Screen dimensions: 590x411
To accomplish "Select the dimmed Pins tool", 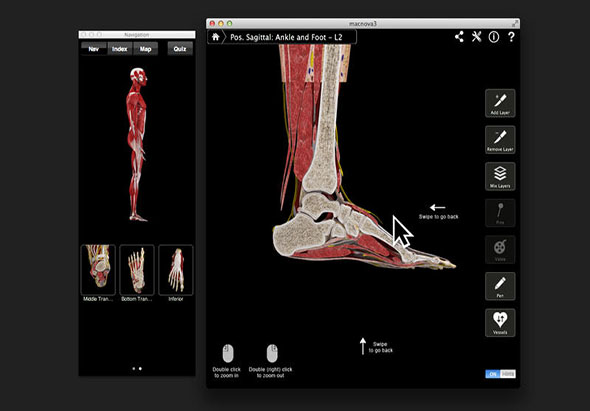I will [500, 213].
